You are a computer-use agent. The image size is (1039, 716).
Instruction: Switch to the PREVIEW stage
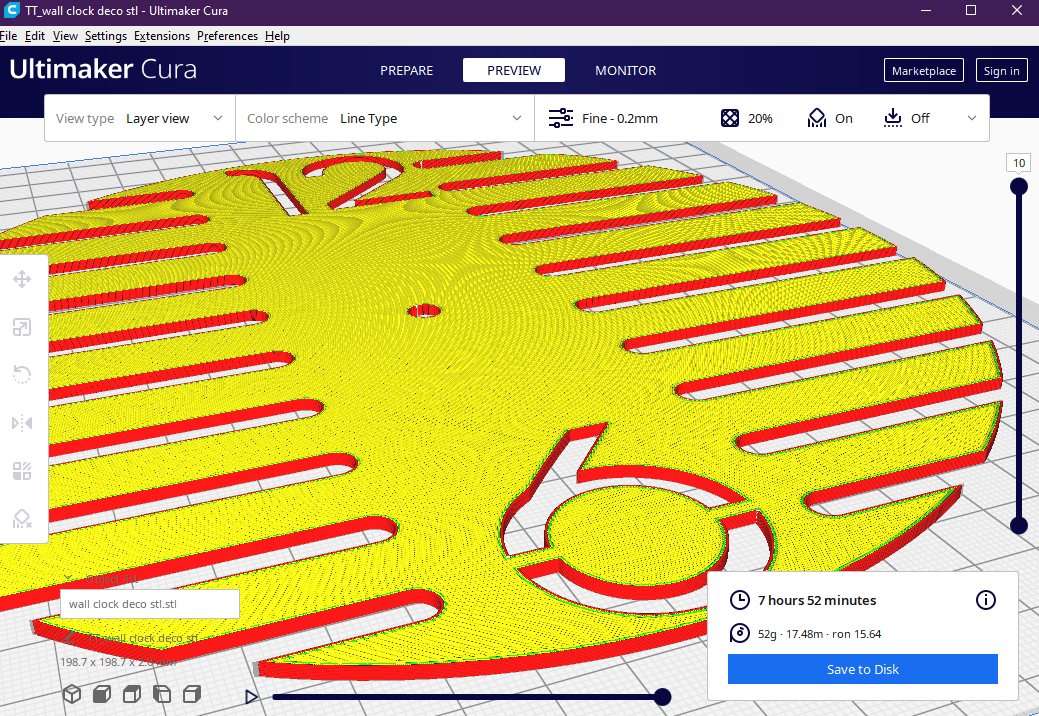point(514,70)
